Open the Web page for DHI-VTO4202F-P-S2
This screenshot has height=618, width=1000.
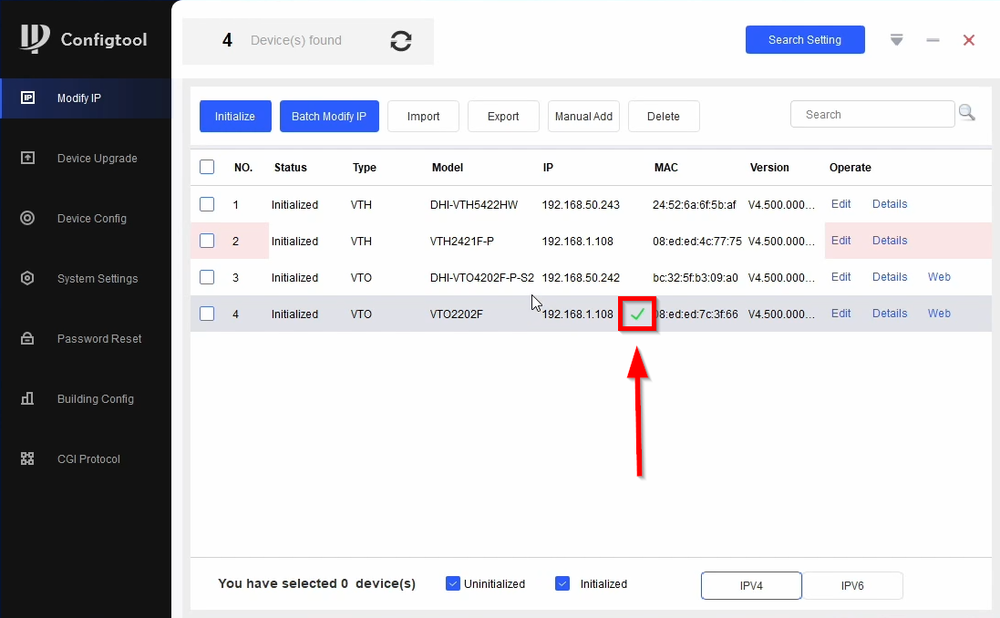[938, 277]
